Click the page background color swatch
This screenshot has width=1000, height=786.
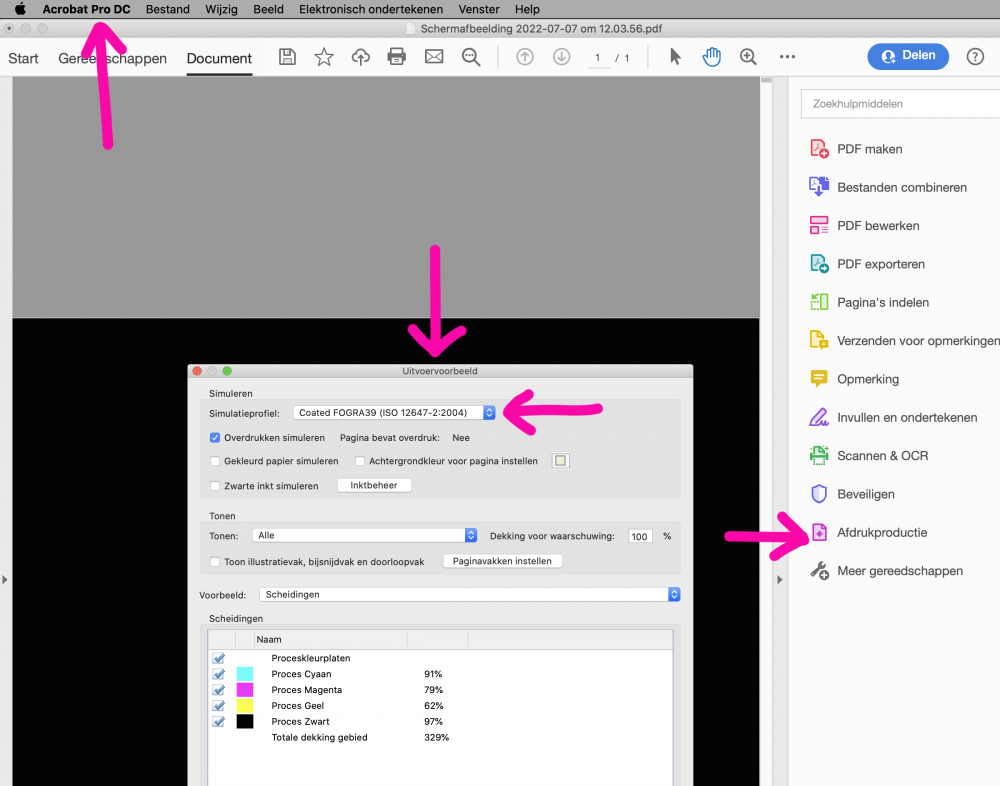pos(560,461)
